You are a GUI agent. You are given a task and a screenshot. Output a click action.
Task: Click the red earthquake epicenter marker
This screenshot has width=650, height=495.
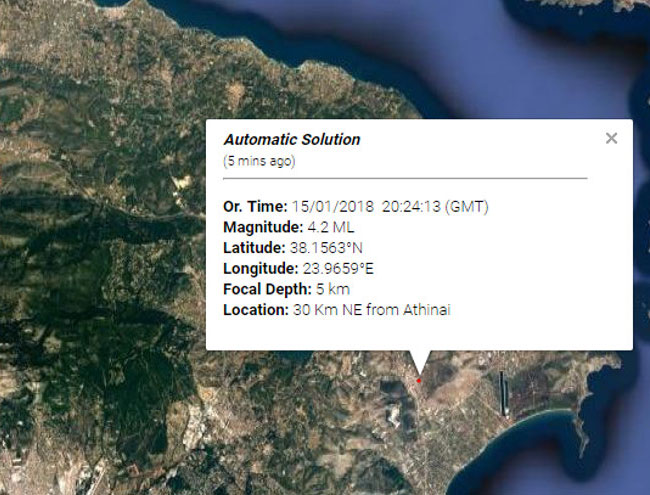pyautogui.click(x=419, y=380)
